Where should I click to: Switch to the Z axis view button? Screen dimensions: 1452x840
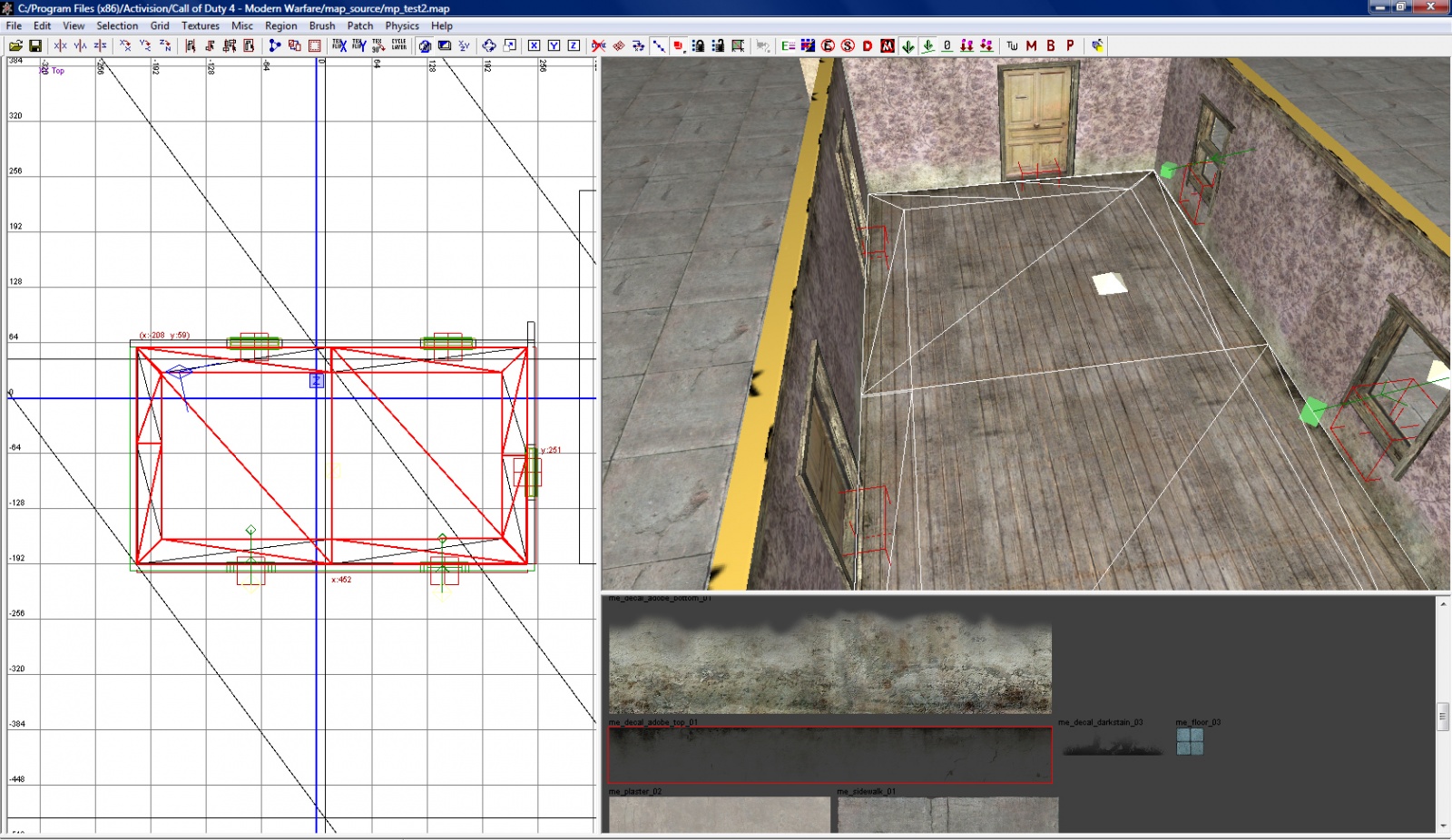click(x=574, y=45)
